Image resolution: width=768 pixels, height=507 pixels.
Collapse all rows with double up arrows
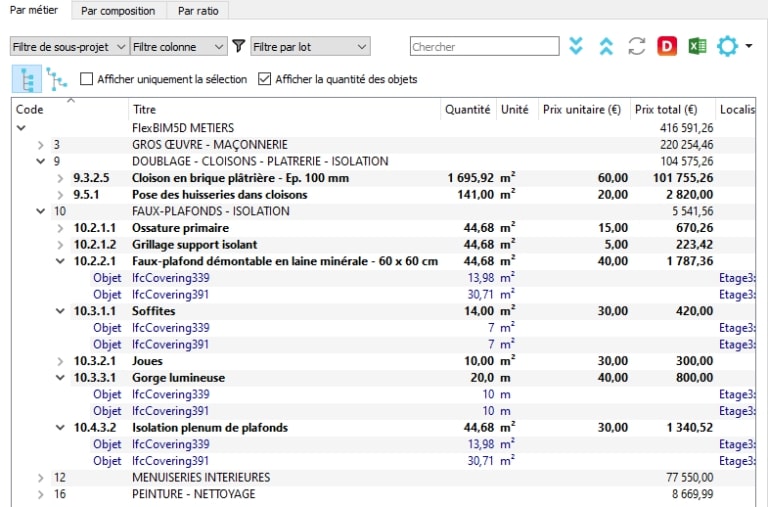[606, 46]
